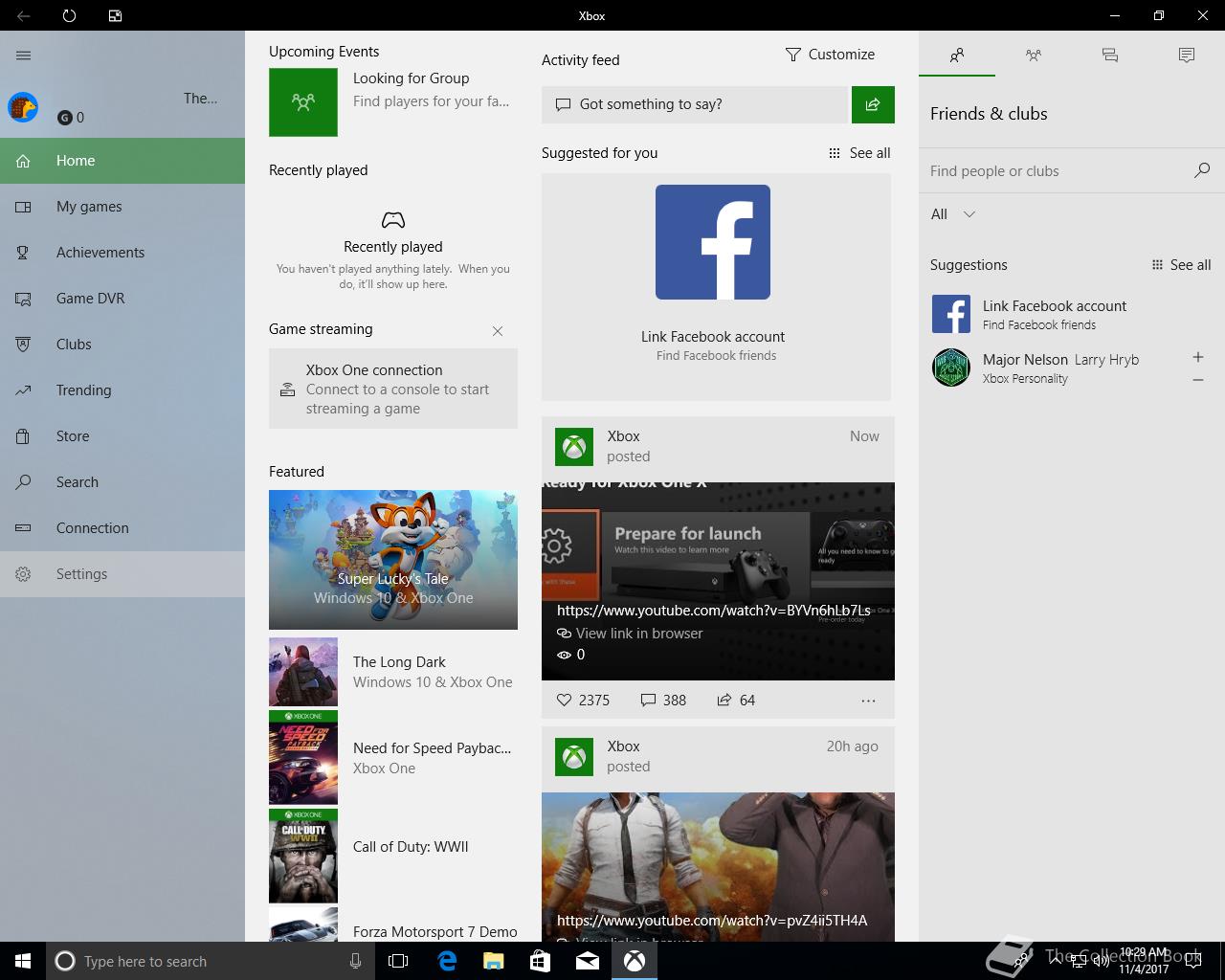Image resolution: width=1225 pixels, height=980 pixels.
Task: Click the Prepare for launch video image
Action: (x=718, y=581)
